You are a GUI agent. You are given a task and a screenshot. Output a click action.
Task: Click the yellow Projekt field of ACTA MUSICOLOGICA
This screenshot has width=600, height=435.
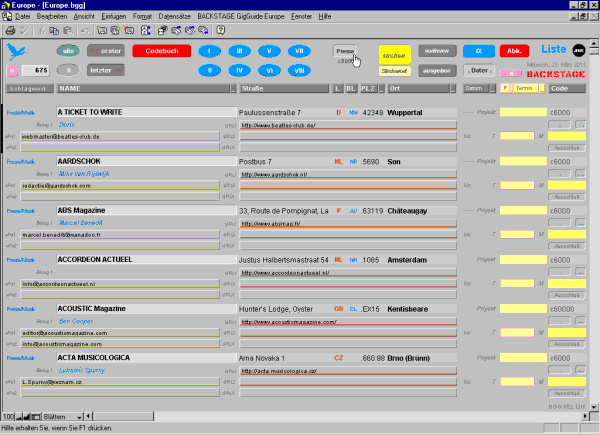[x=523, y=358]
